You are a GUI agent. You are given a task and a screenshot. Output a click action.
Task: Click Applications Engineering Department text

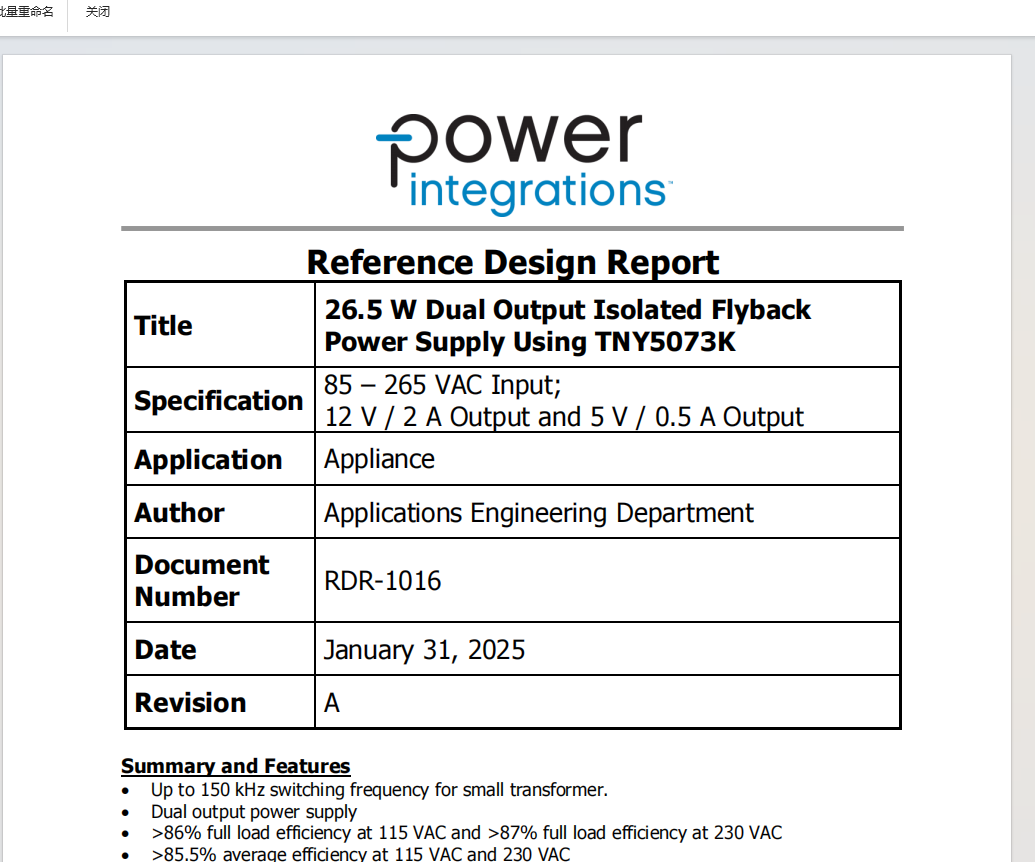(x=539, y=514)
